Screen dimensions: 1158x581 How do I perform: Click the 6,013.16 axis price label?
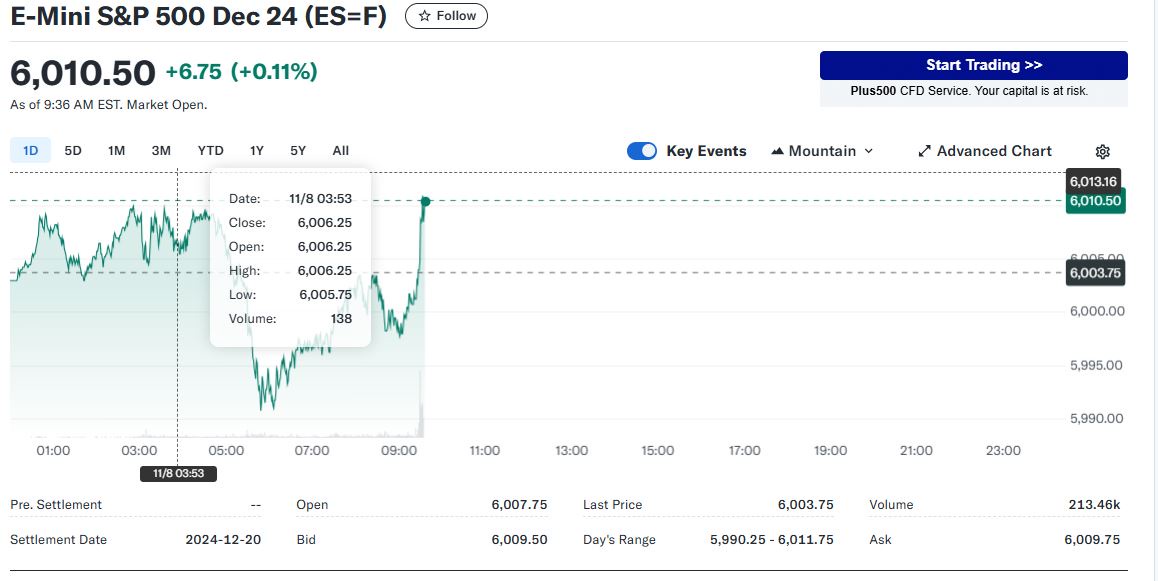[1094, 181]
